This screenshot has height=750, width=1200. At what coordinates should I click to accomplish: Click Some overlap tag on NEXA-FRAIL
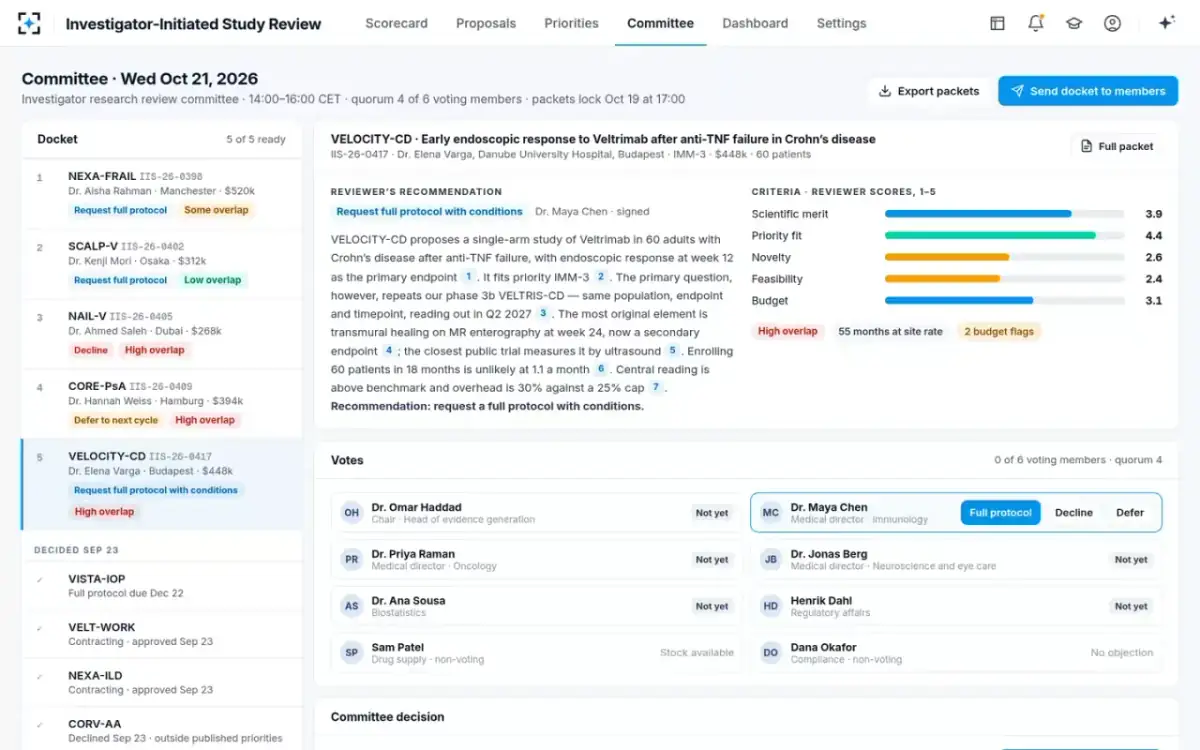tap(217, 210)
